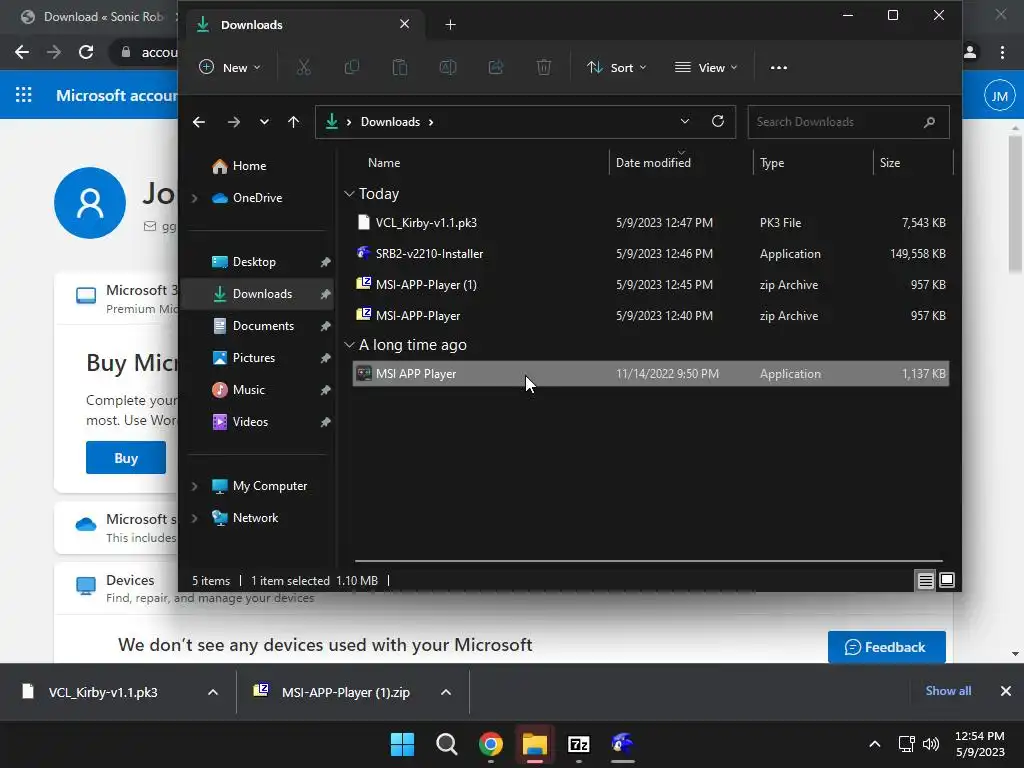The width and height of the screenshot is (1024, 768).
Task: Close the Downloads tab
Action: point(404,24)
